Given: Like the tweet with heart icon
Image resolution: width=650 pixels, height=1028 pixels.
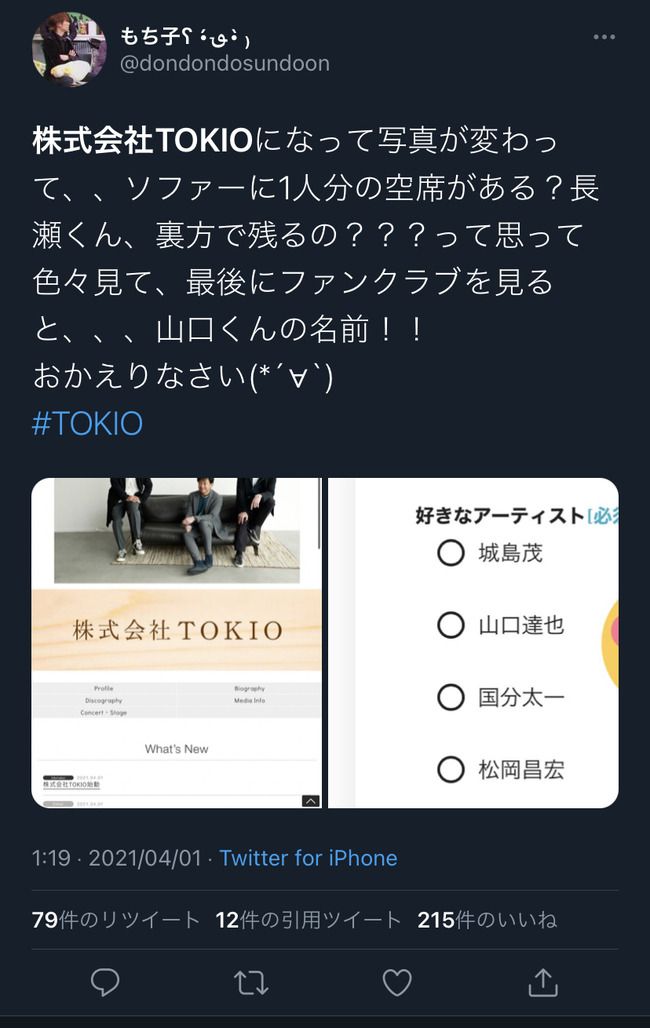Looking at the screenshot, I should [x=397, y=982].
